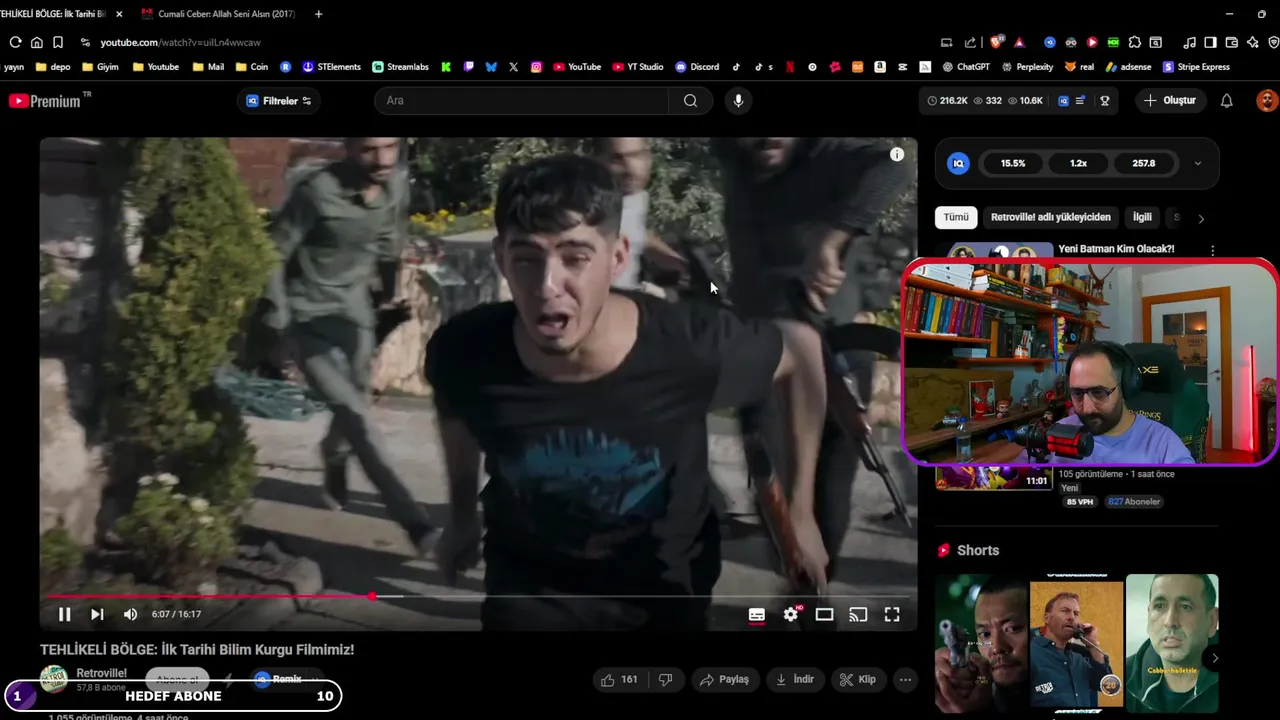Open the Retroville! channel name link
This screenshot has height=720, width=1280.
(x=101, y=673)
